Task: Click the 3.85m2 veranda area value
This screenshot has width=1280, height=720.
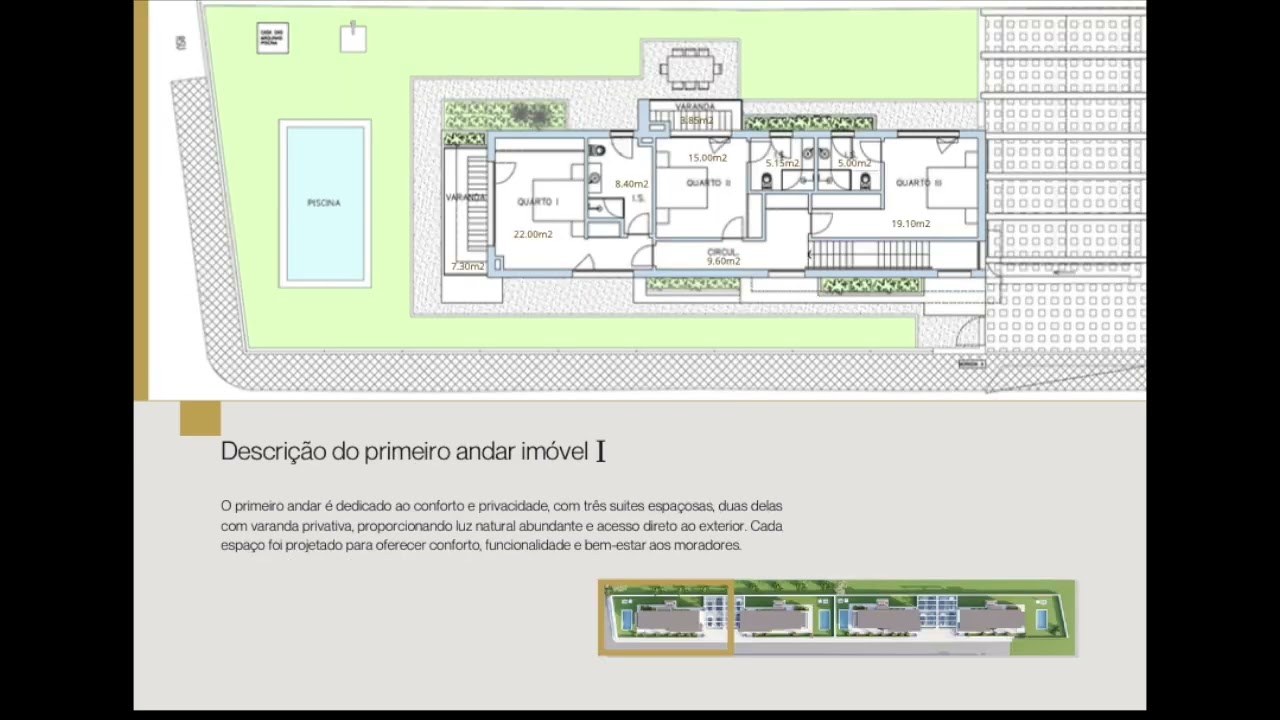Action: [x=696, y=121]
